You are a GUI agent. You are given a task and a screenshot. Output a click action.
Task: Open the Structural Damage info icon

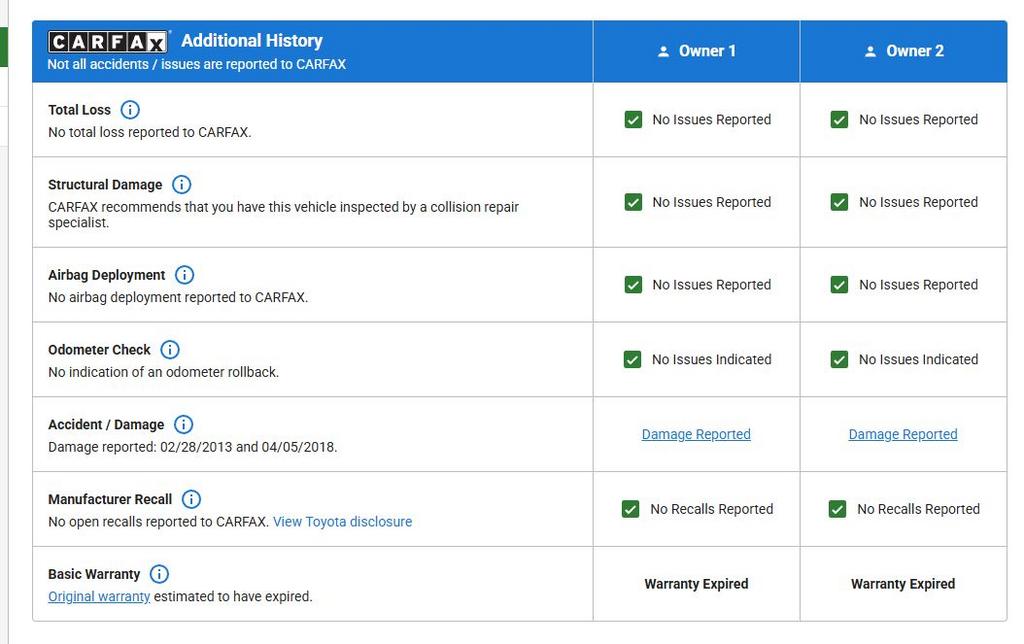(181, 185)
